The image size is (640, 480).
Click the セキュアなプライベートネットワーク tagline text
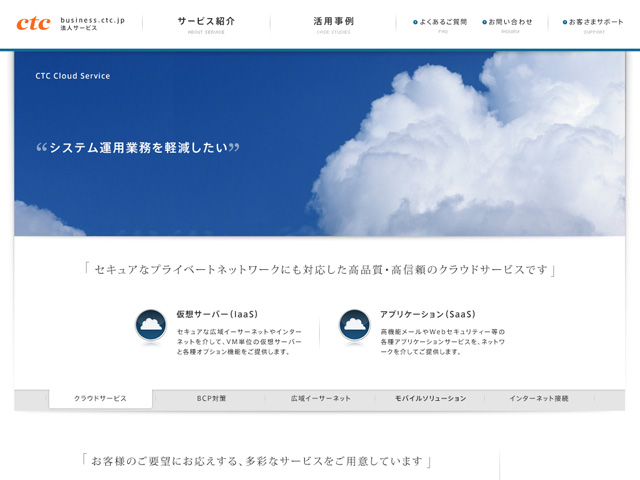(x=320, y=270)
